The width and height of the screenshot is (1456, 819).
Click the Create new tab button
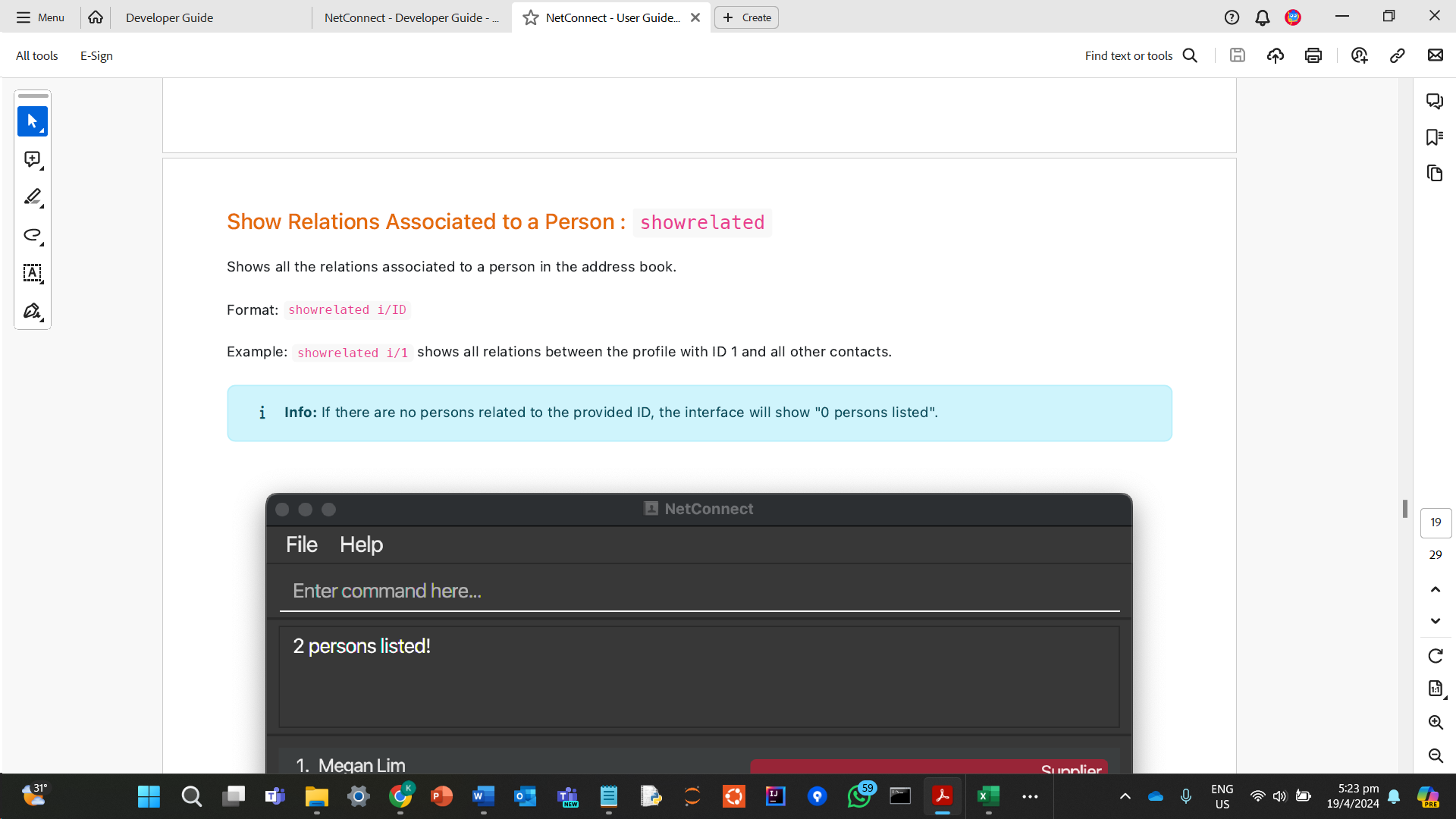tap(746, 17)
